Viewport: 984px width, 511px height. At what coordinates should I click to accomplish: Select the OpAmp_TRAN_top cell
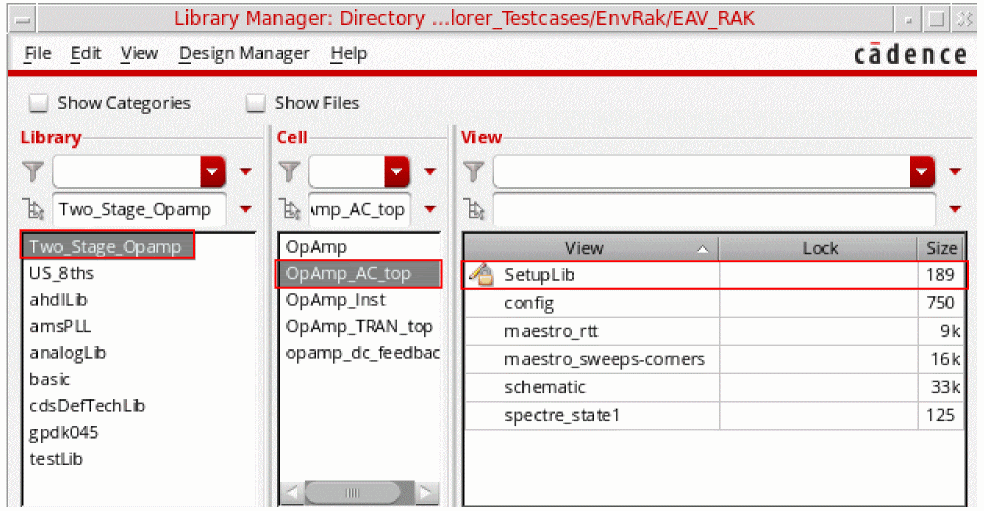pos(359,326)
